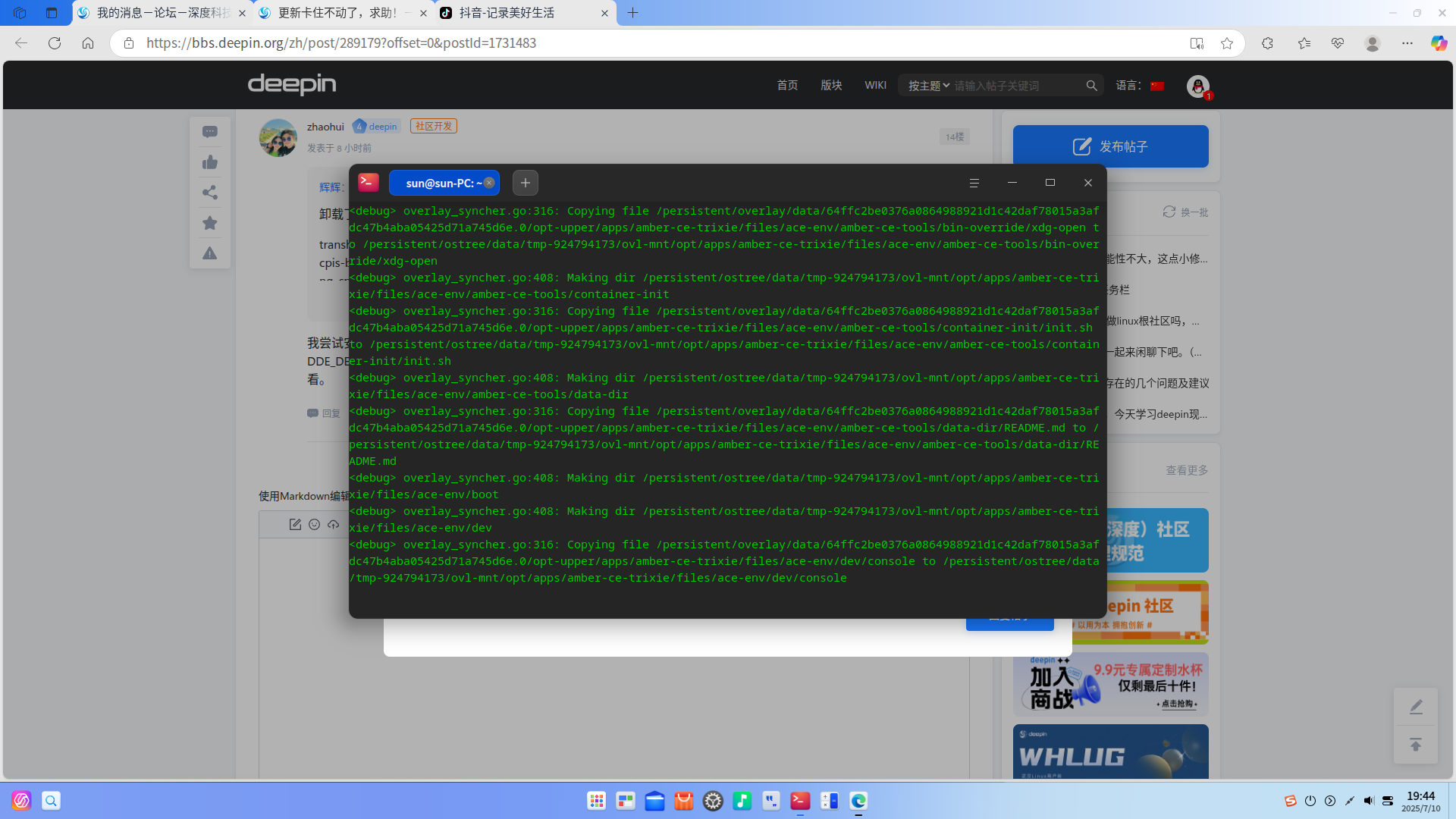The image size is (1456, 819).
Task: Select the sun@sun-PC terminal tab
Action: [x=444, y=183]
